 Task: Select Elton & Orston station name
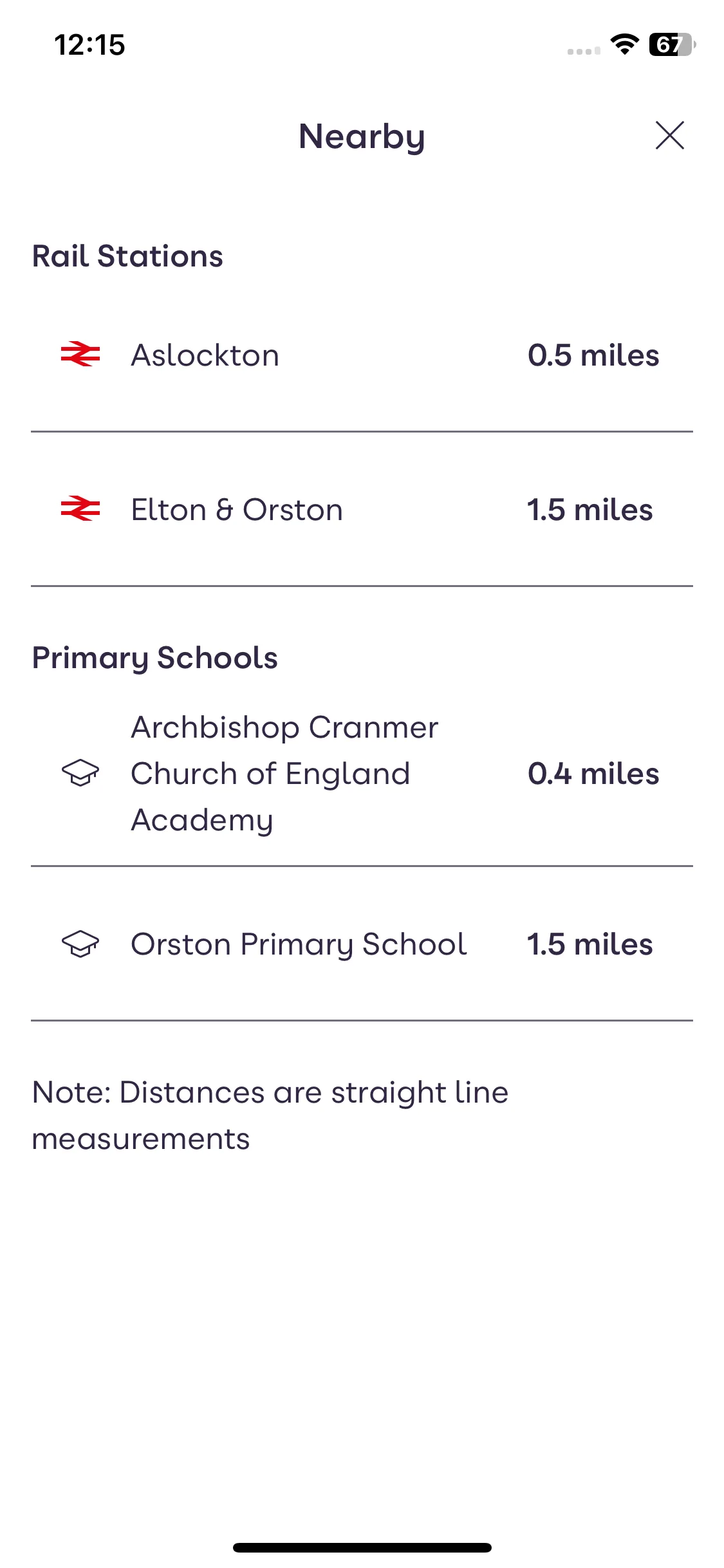point(237,510)
